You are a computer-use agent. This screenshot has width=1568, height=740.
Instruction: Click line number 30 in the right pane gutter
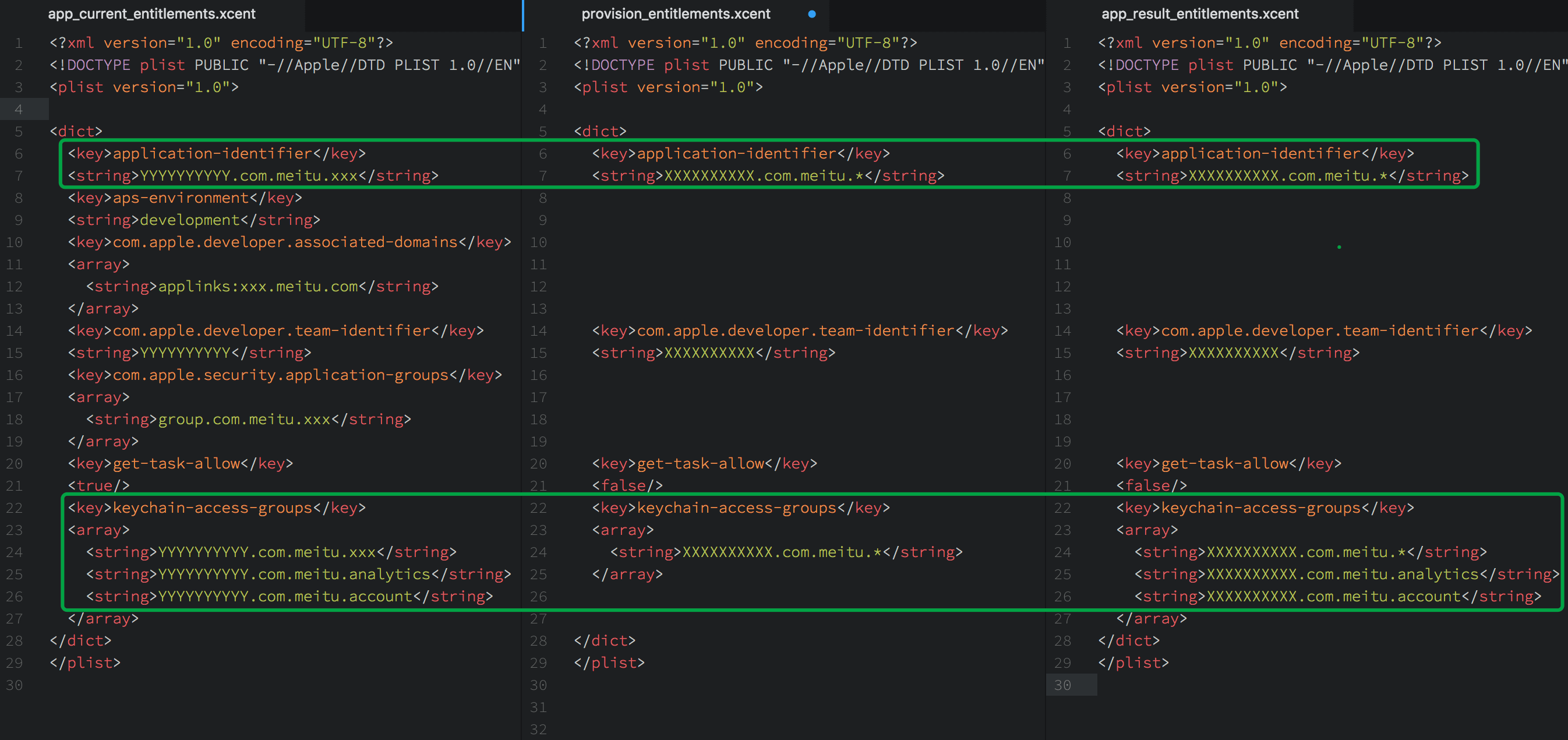(1062, 685)
